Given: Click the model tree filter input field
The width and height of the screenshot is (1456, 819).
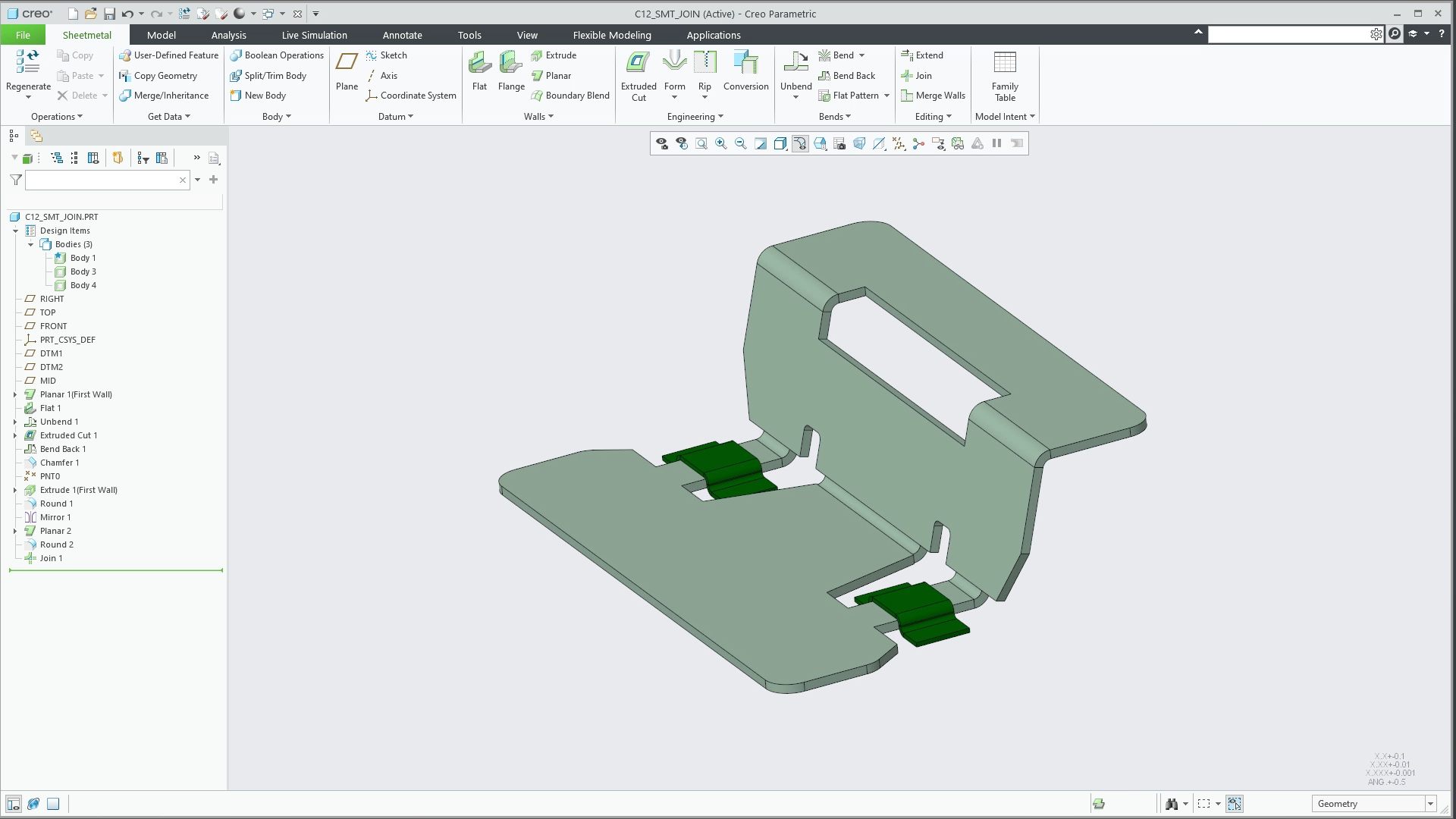Looking at the screenshot, I should pyautogui.click(x=107, y=180).
